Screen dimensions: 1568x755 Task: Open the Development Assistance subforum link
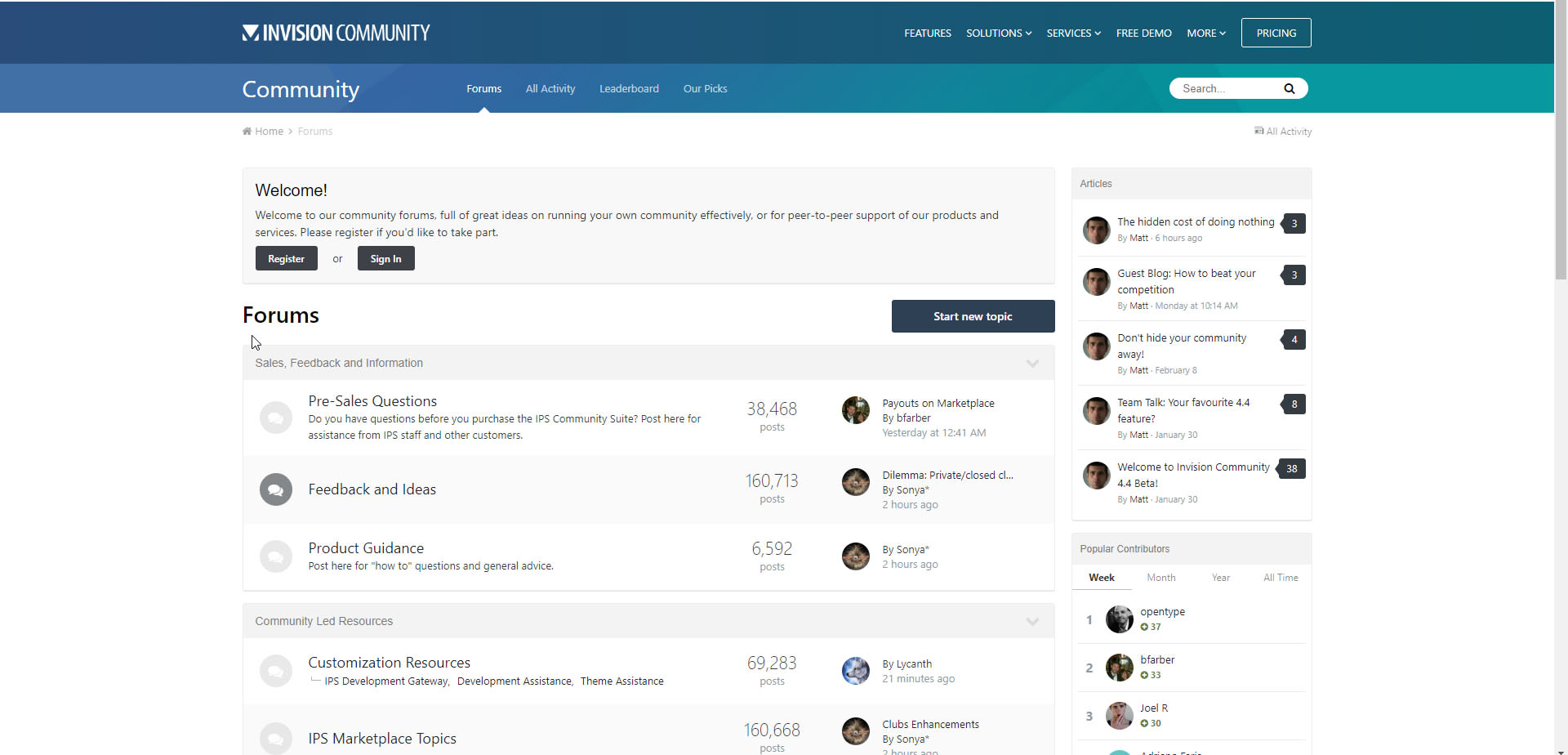click(x=514, y=681)
